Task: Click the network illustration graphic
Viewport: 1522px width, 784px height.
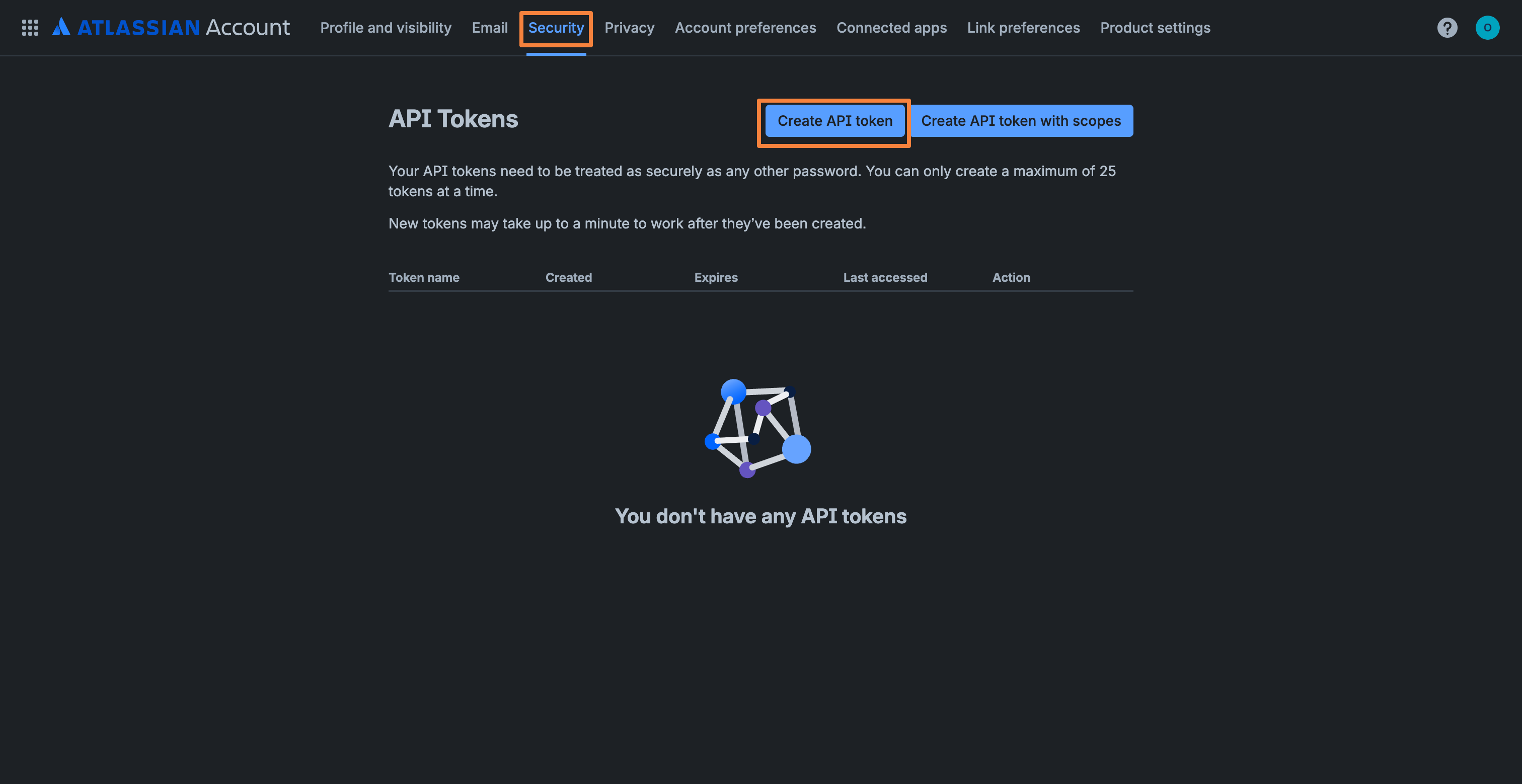Action: 758,430
